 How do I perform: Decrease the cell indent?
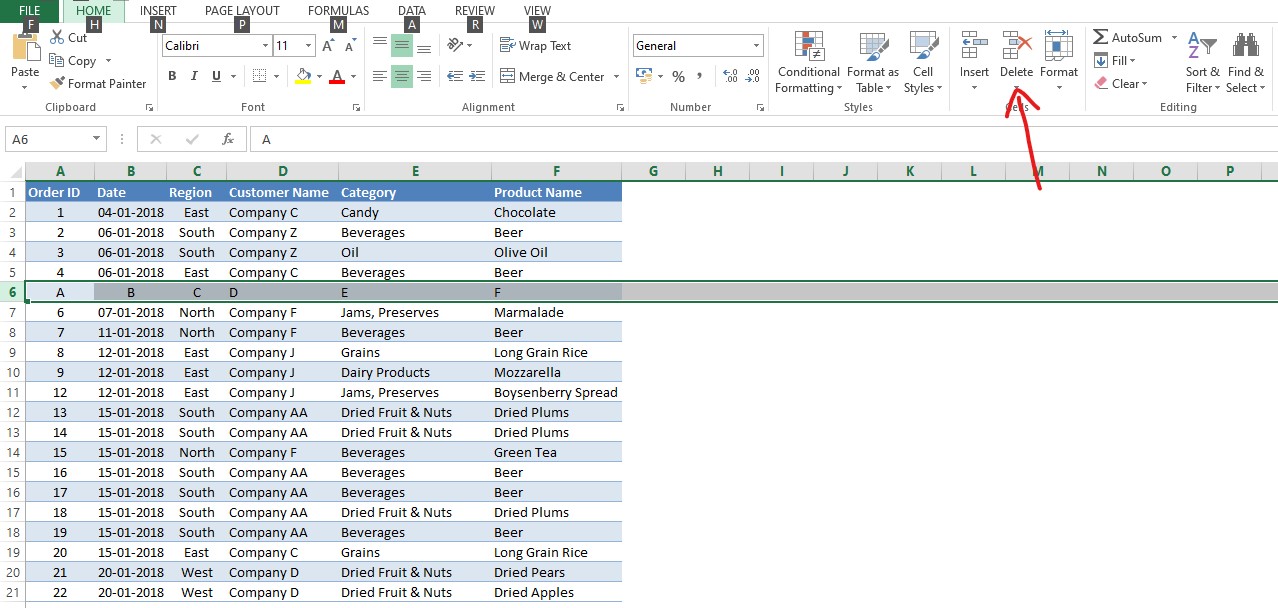455,76
